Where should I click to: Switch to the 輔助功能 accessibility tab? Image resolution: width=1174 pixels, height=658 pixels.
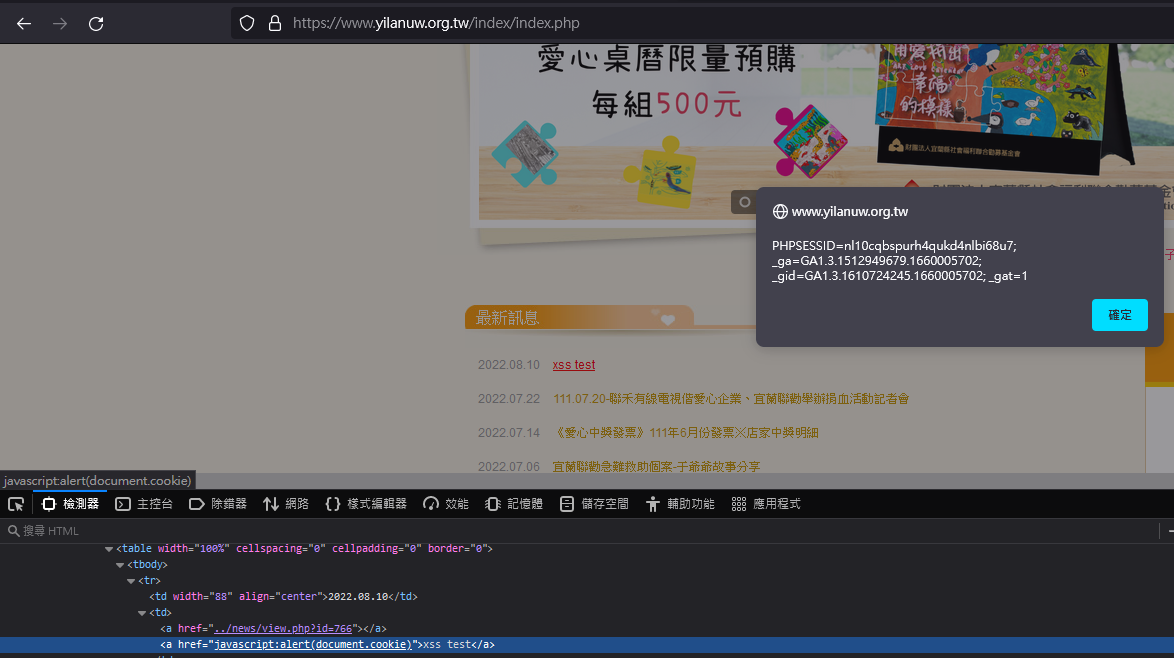click(x=680, y=504)
